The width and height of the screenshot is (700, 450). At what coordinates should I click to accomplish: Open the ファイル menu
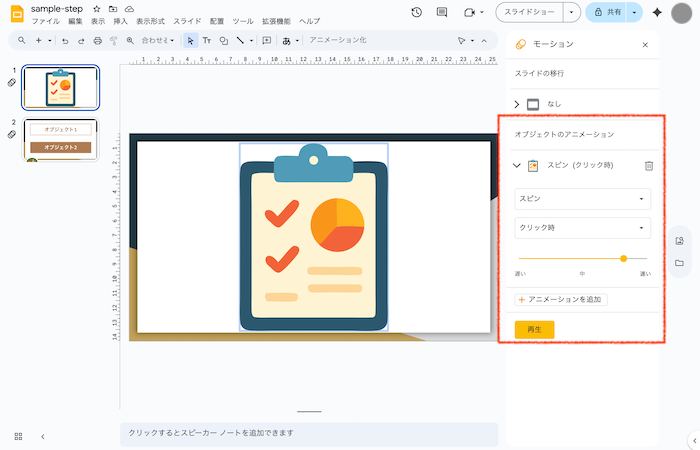point(46,21)
